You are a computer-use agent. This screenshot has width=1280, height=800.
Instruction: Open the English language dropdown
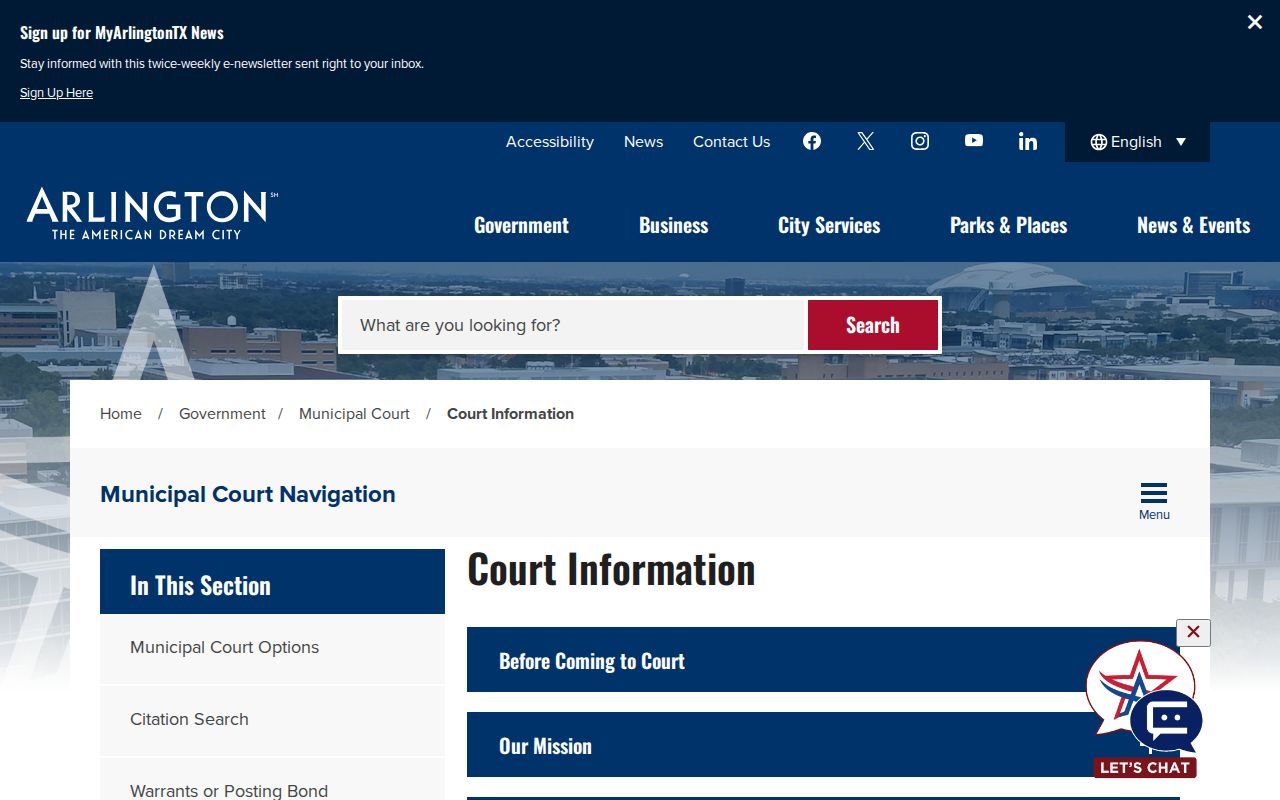pyautogui.click(x=1137, y=142)
